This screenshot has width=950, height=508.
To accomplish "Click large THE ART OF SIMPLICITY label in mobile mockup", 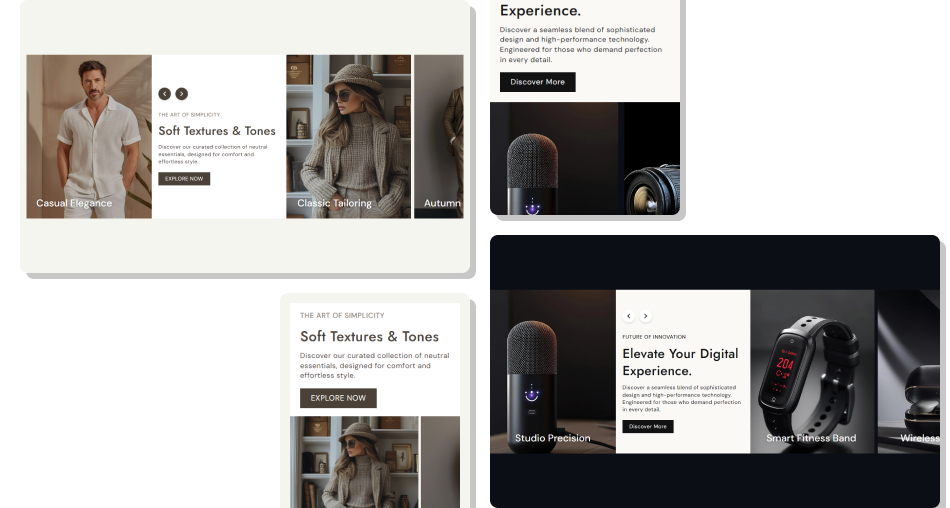I will point(342,316).
